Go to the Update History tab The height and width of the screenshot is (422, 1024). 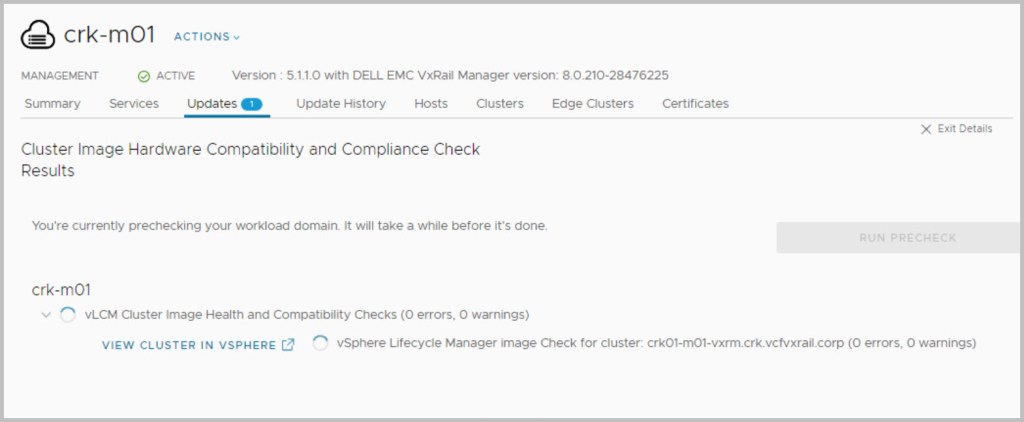pos(341,104)
